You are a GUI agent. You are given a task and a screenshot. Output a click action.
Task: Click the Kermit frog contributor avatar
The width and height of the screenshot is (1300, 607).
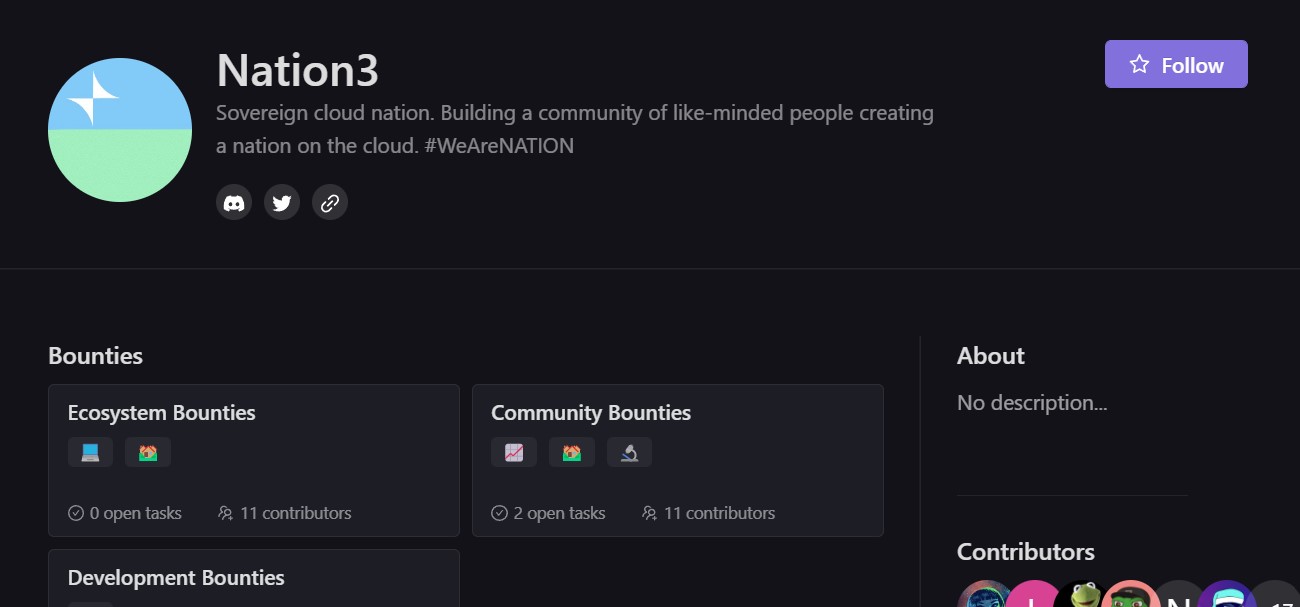(1082, 596)
